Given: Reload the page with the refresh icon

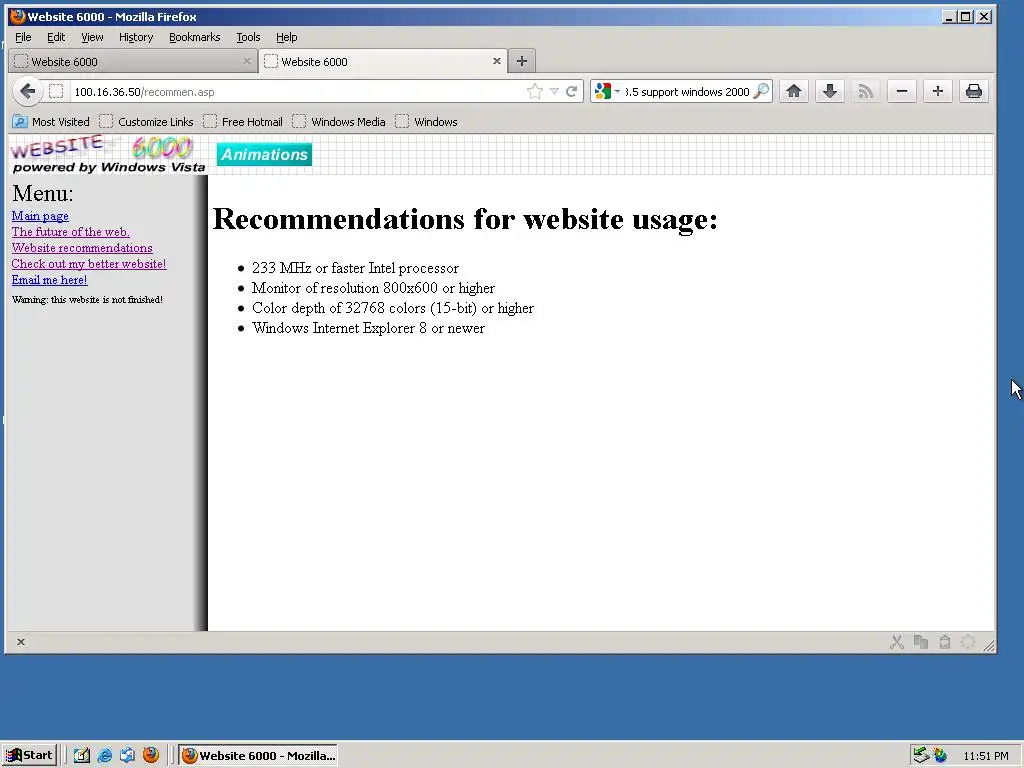Looking at the screenshot, I should pyautogui.click(x=571, y=91).
